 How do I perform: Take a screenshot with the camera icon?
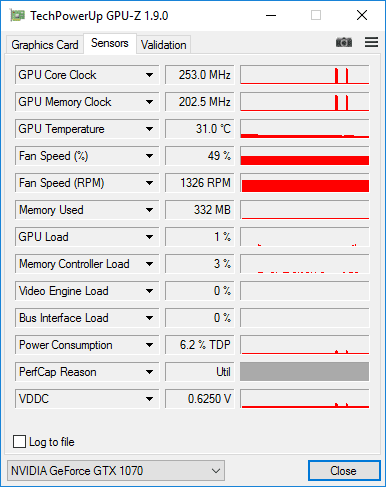pos(344,43)
